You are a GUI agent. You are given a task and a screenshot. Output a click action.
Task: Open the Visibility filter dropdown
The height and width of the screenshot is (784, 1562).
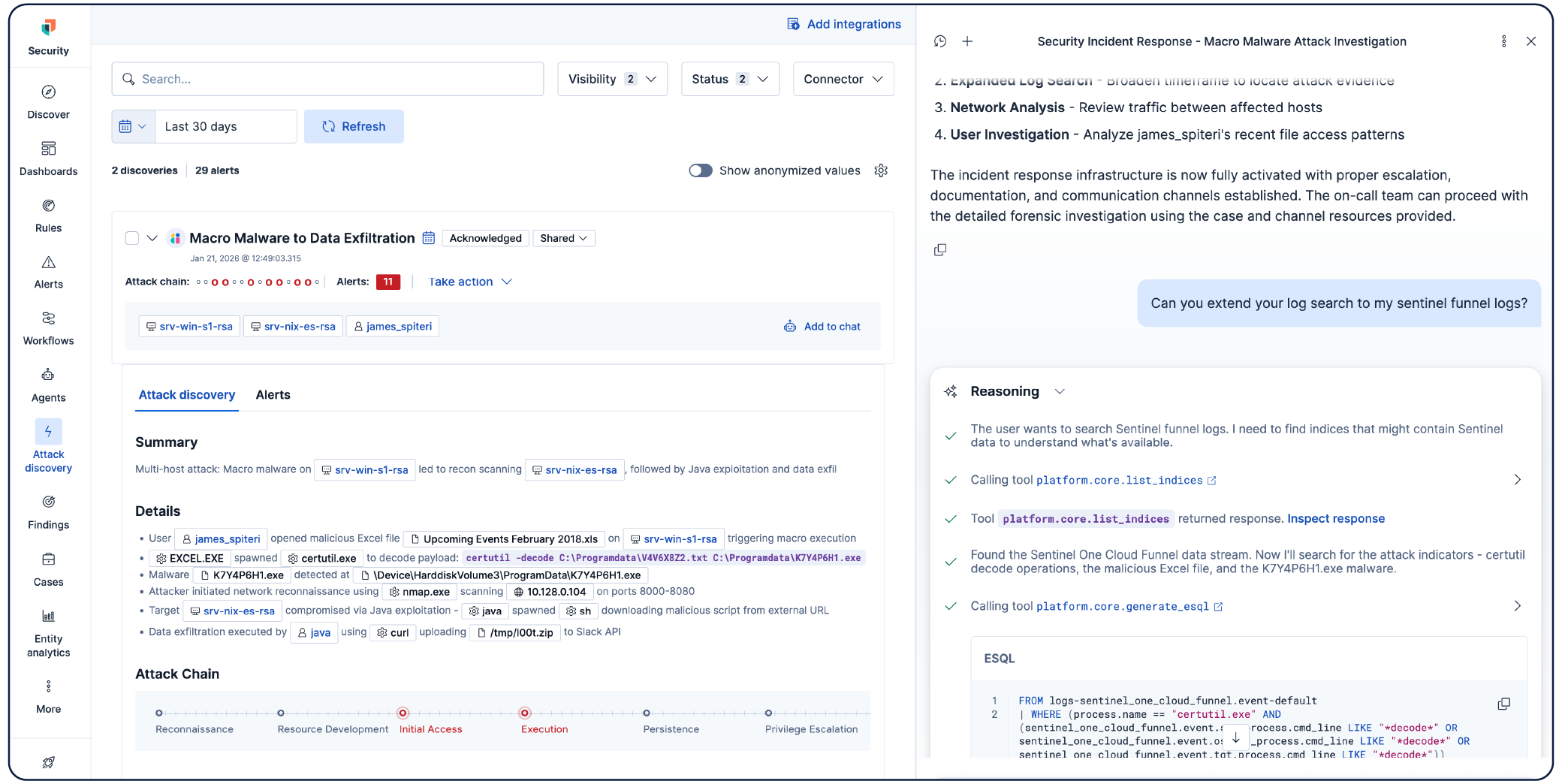point(612,79)
